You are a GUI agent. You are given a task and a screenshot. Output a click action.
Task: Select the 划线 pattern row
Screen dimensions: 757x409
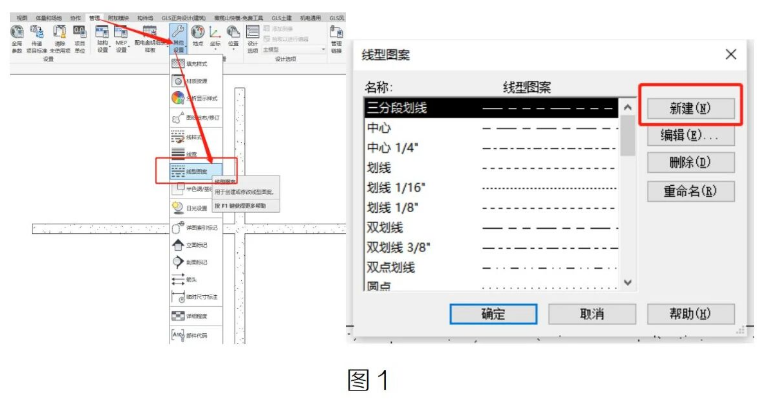click(491, 168)
